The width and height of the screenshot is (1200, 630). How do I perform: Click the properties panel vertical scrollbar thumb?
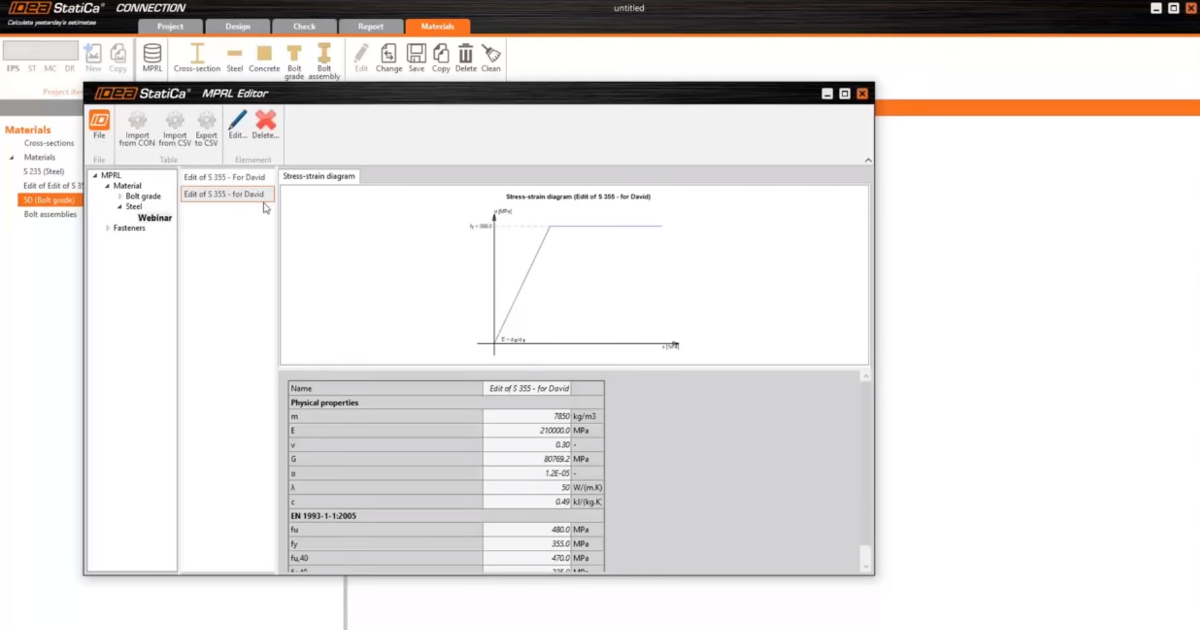(x=865, y=555)
